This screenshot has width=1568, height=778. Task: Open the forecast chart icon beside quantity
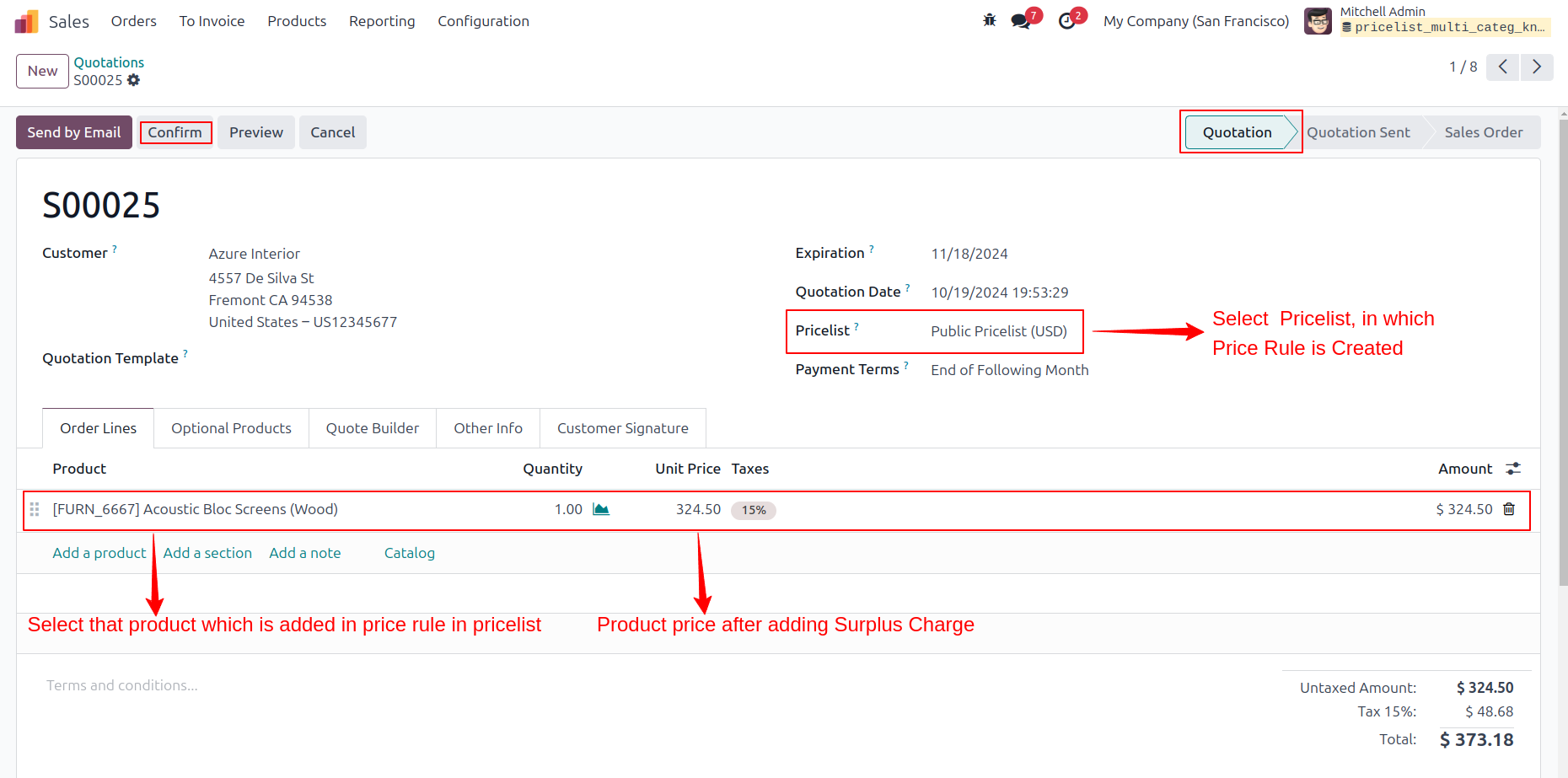601,509
